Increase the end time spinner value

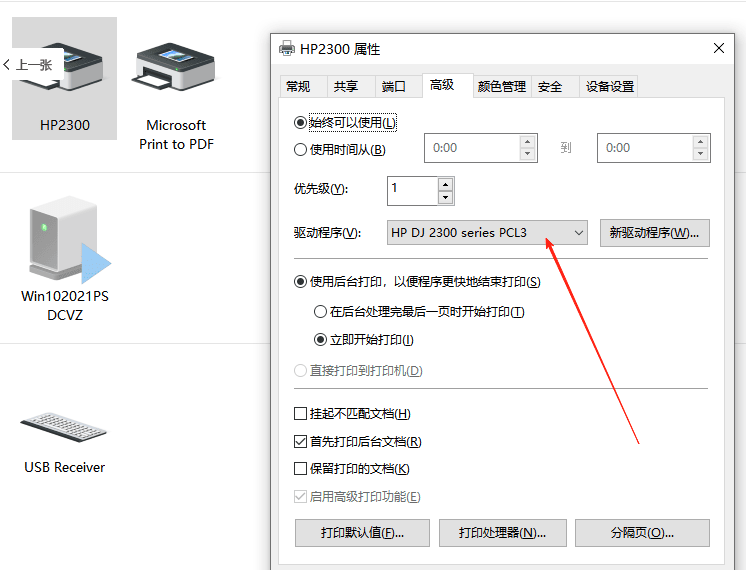pyautogui.click(x=700, y=142)
